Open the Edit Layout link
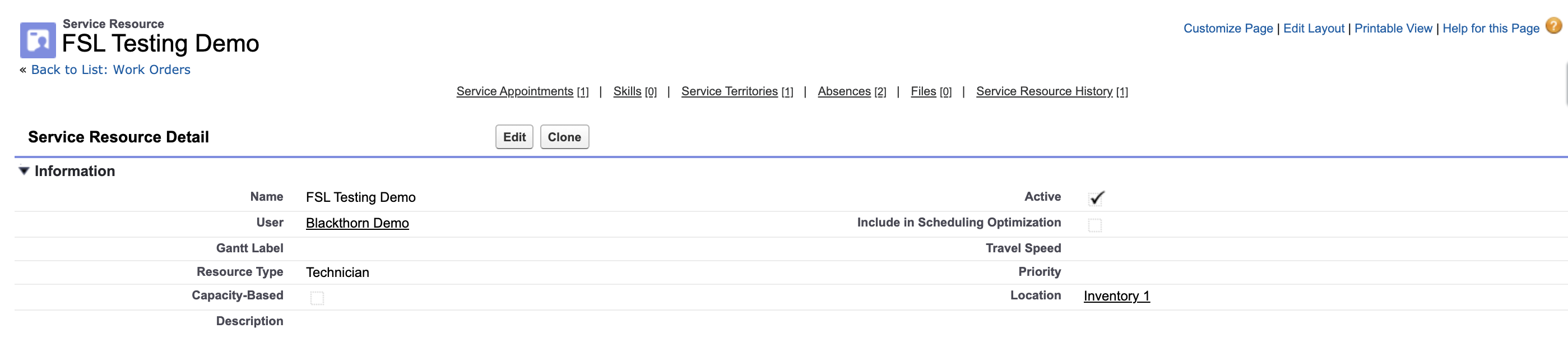Image resolution: width=1568 pixels, height=342 pixels. pyautogui.click(x=1314, y=29)
